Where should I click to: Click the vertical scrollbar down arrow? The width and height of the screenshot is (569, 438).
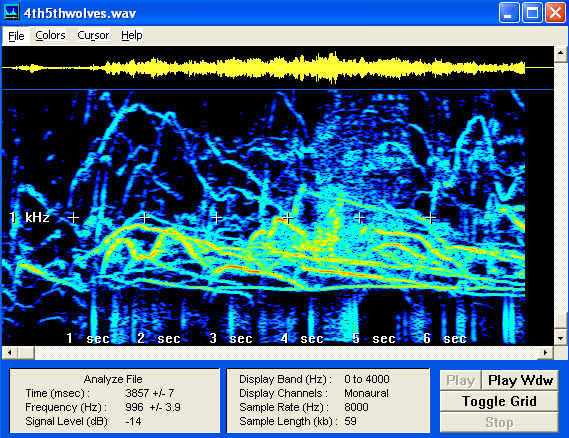[561, 338]
